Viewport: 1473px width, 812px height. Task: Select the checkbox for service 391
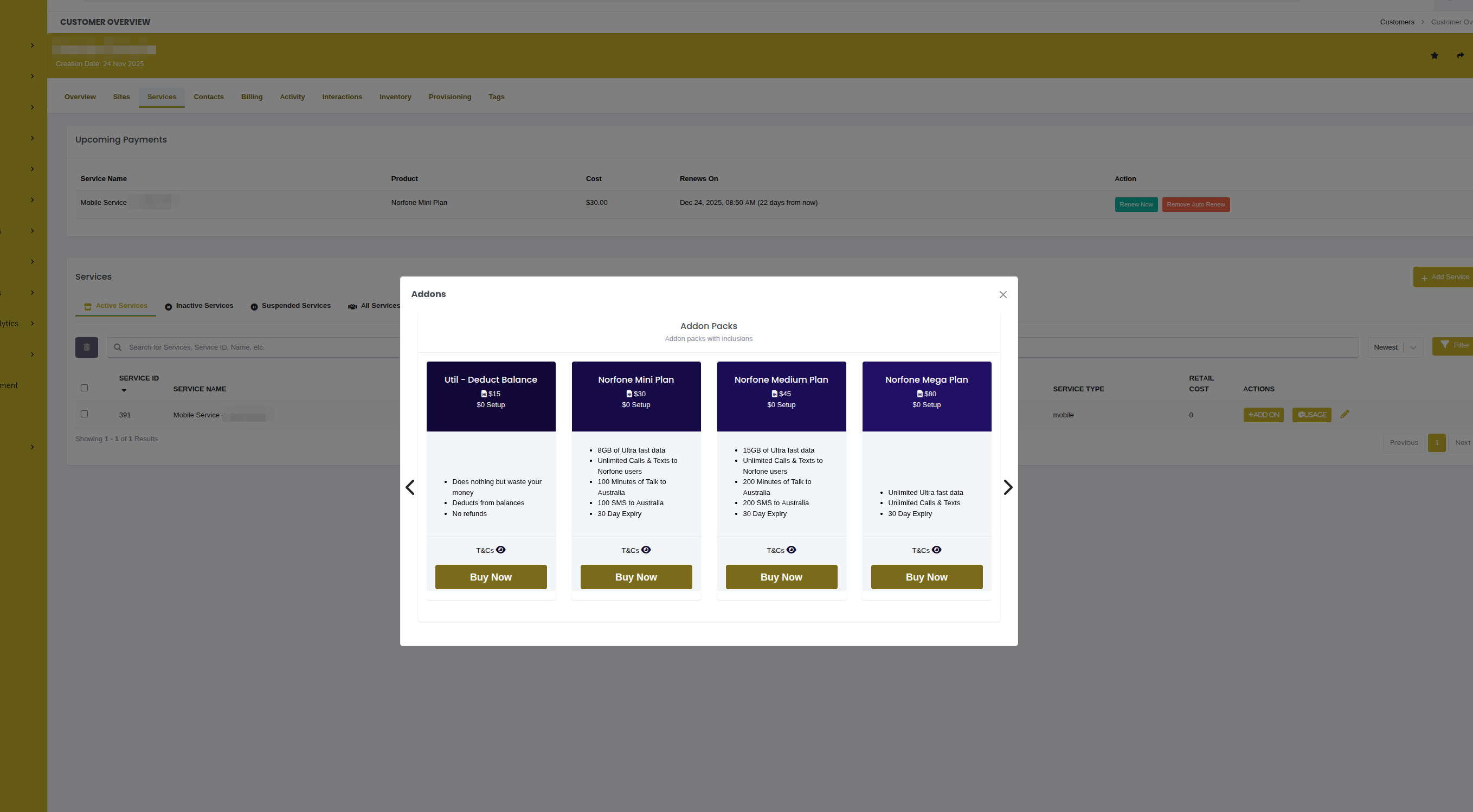[x=84, y=414]
